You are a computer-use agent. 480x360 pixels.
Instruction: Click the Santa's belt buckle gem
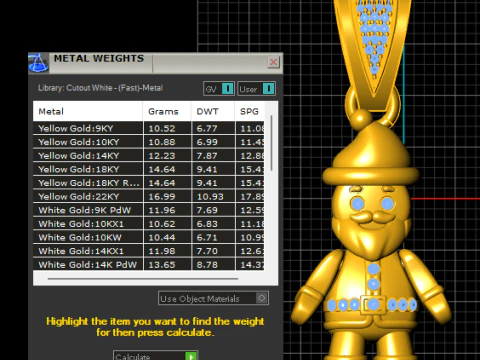tap(373, 304)
